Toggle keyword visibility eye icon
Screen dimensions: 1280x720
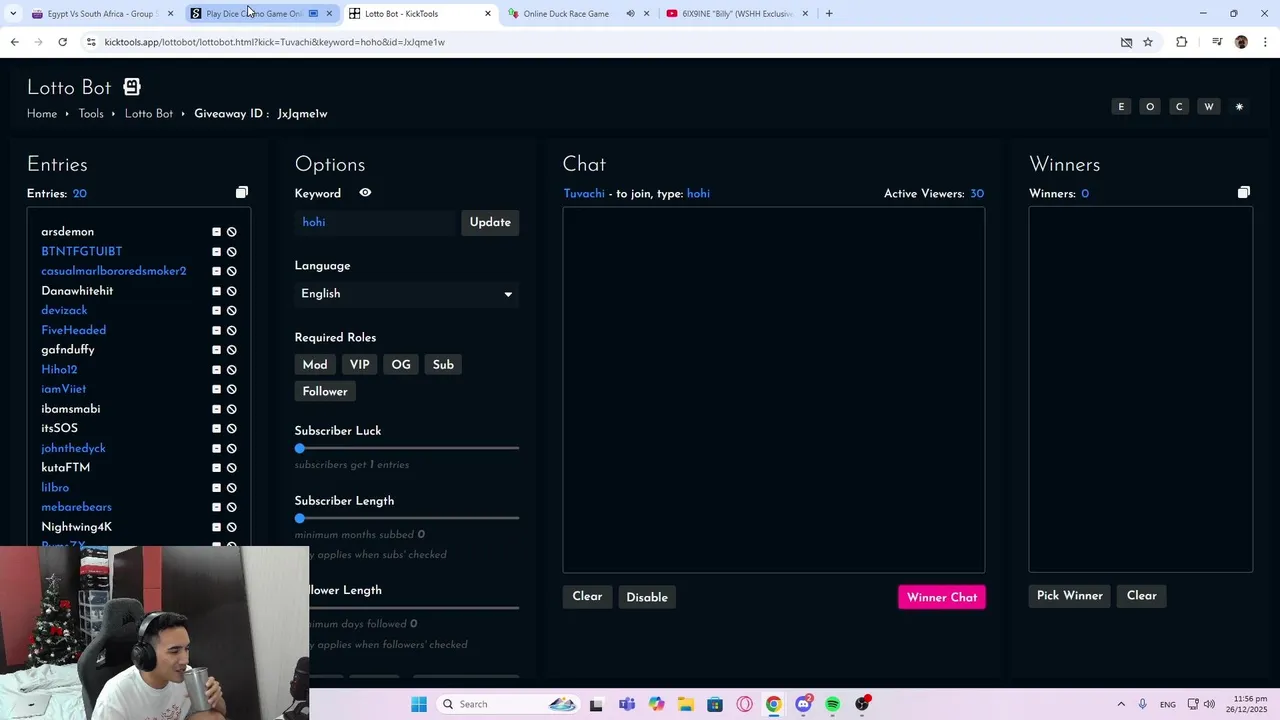coord(365,193)
